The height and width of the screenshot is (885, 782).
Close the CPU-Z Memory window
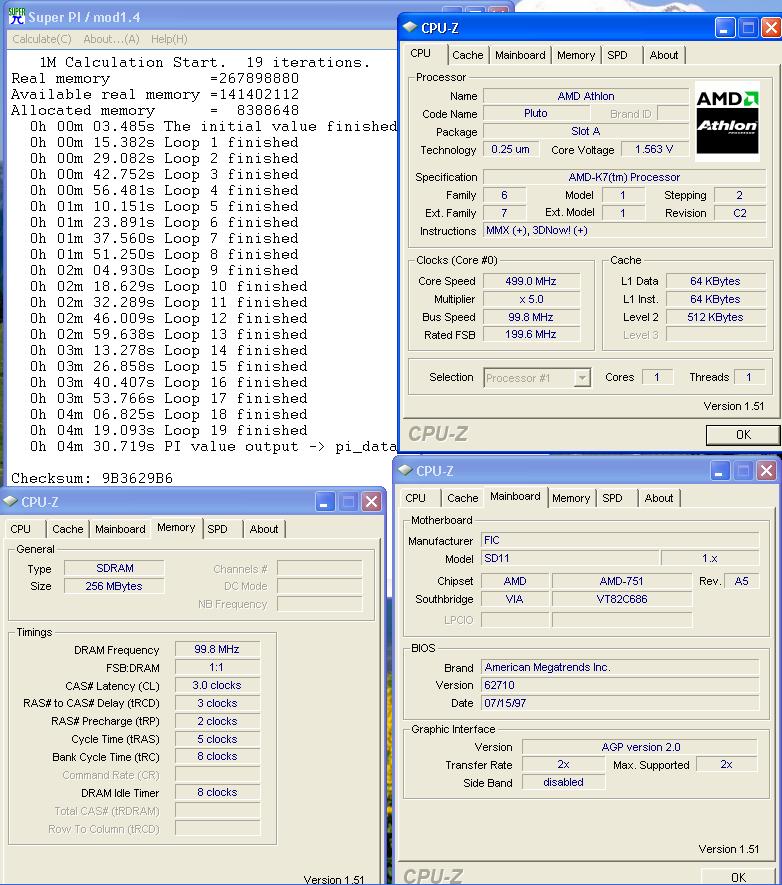coord(371,502)
